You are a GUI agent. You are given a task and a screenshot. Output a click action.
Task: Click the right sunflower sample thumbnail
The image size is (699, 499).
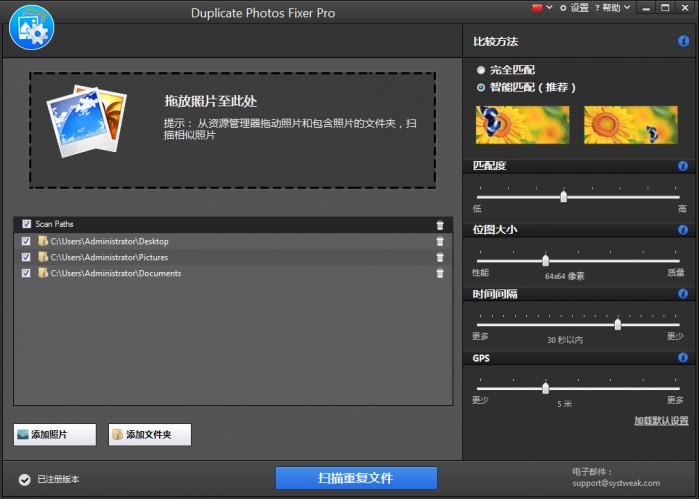[631, 125]
